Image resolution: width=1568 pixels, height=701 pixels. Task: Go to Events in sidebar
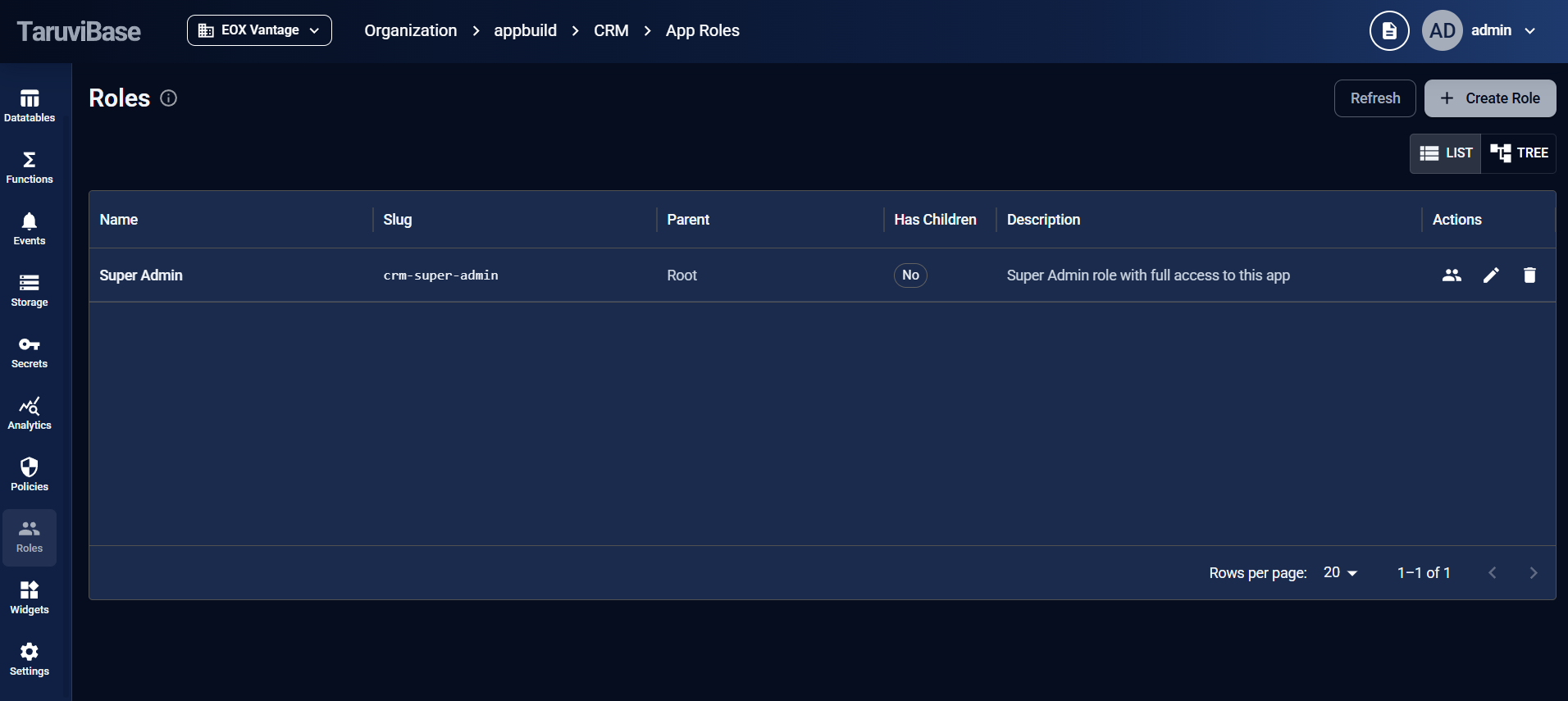pyautogui.click(x=30, y=230)
